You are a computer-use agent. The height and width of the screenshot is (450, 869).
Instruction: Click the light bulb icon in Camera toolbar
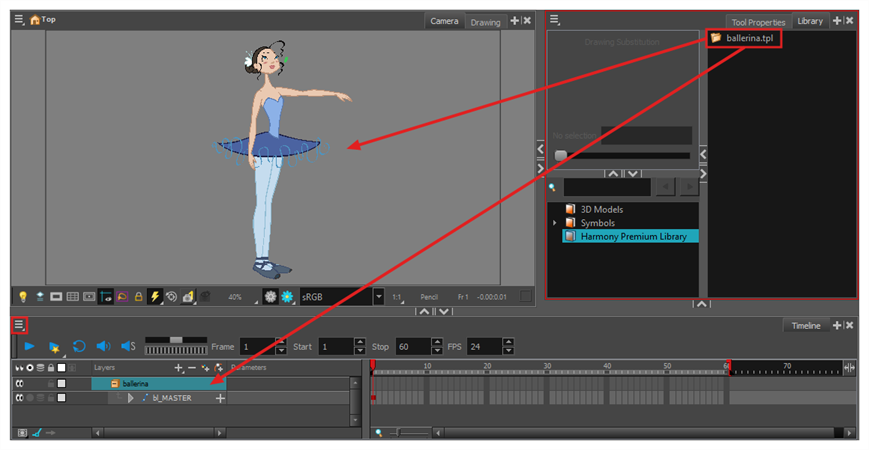point(22,297)
